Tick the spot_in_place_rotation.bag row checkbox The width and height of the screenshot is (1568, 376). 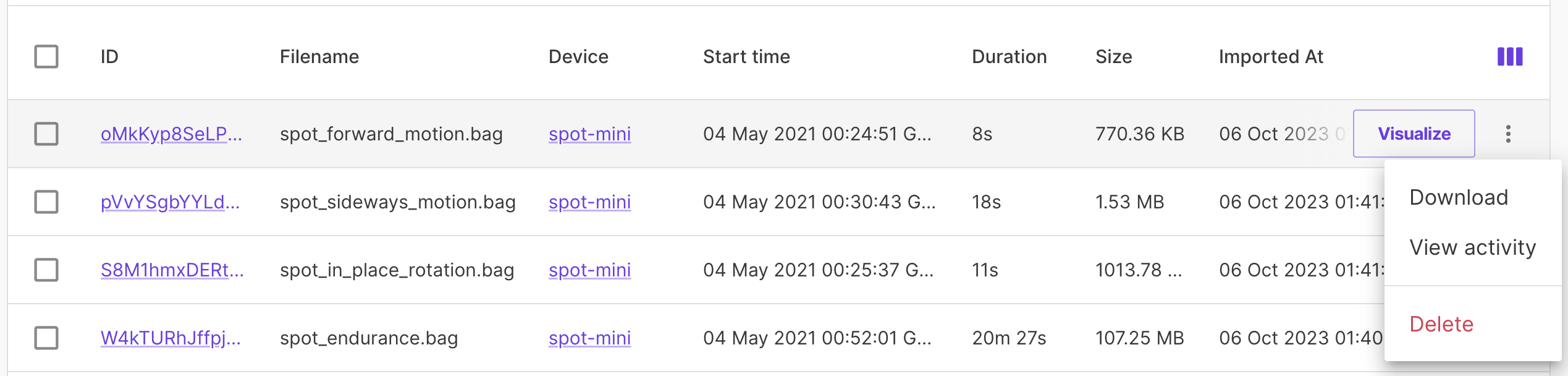46,270
